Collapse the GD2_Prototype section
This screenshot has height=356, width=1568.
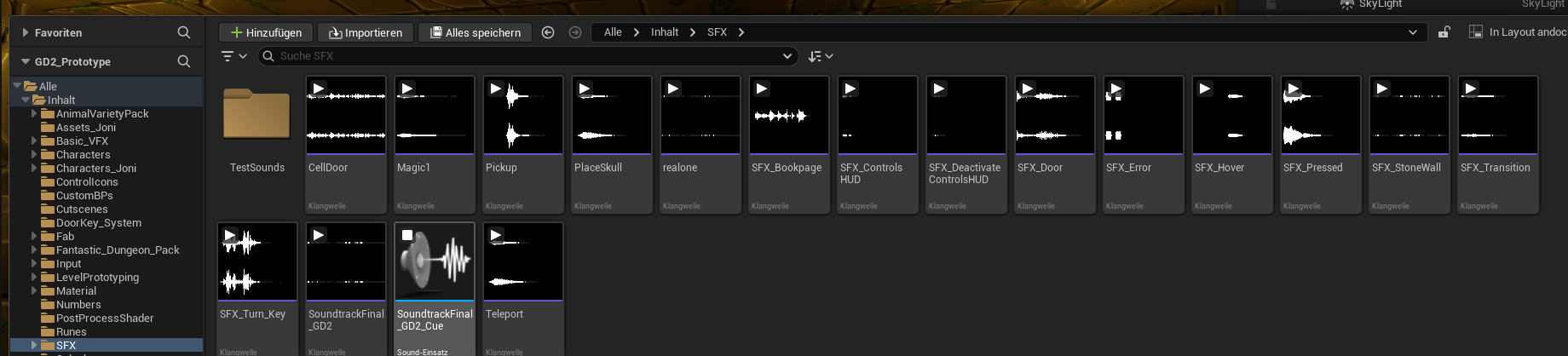pos(26,61)
